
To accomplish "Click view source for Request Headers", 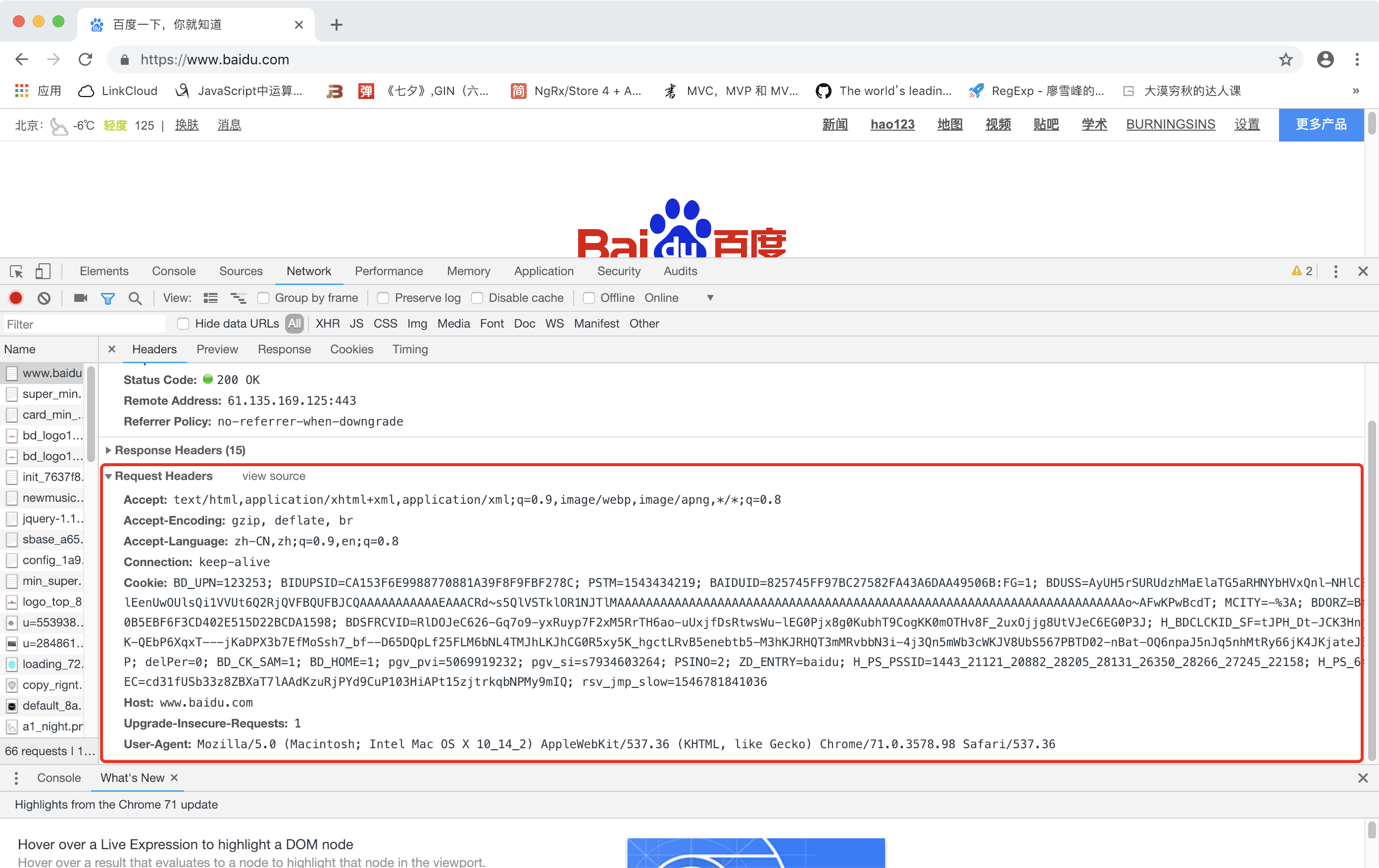I will [274, 476].
